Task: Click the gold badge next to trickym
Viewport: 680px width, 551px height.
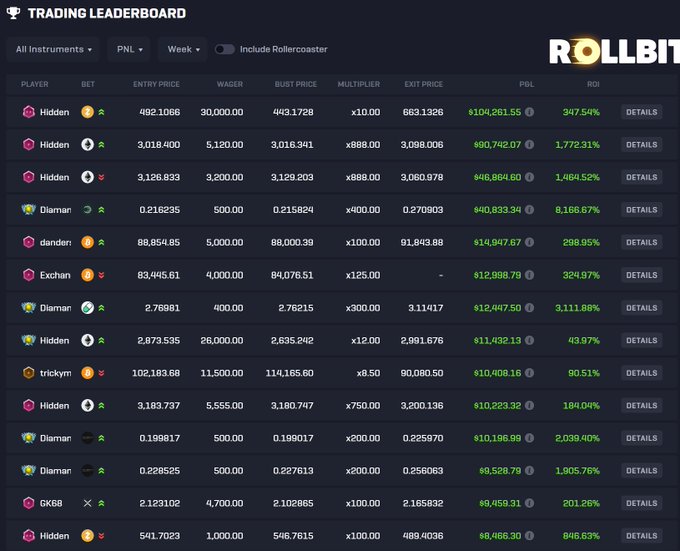Action: pos(29,373)
